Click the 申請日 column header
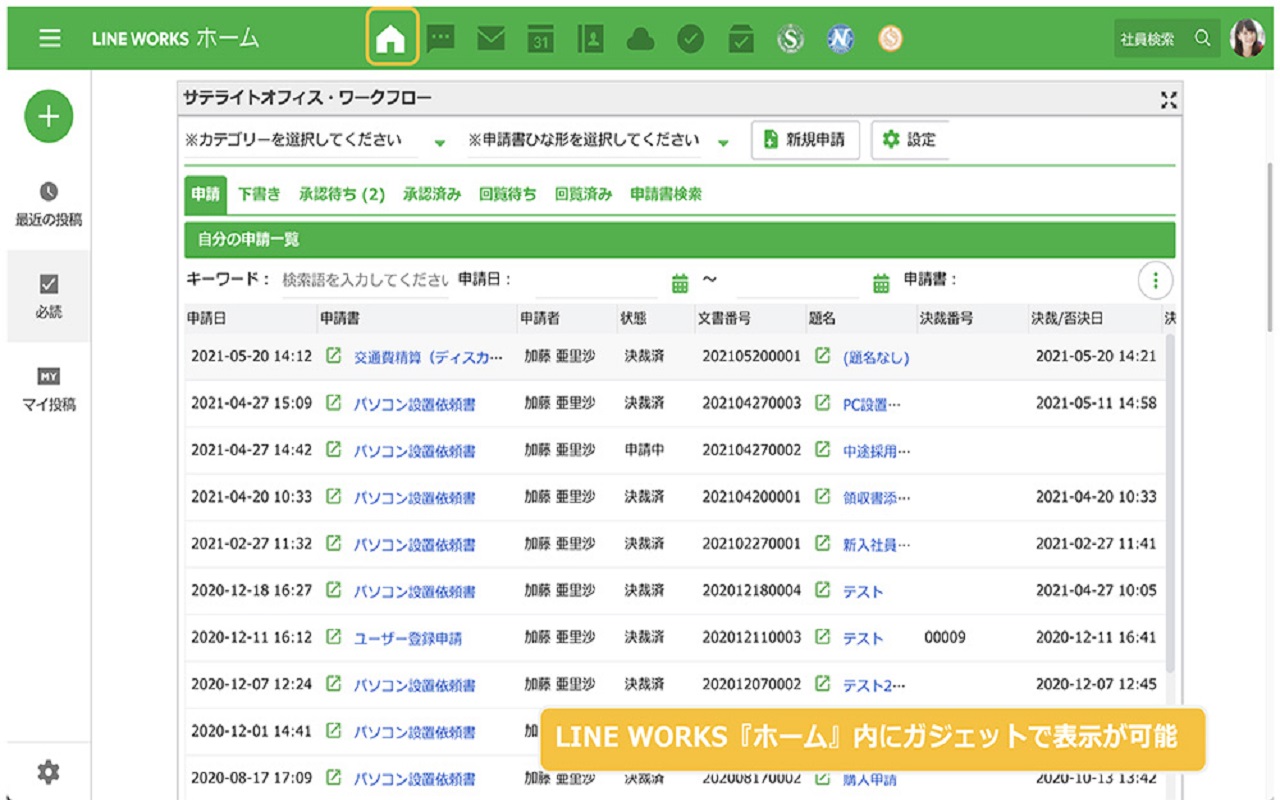Screen dimensions: 1280x800 coord(206,318)
